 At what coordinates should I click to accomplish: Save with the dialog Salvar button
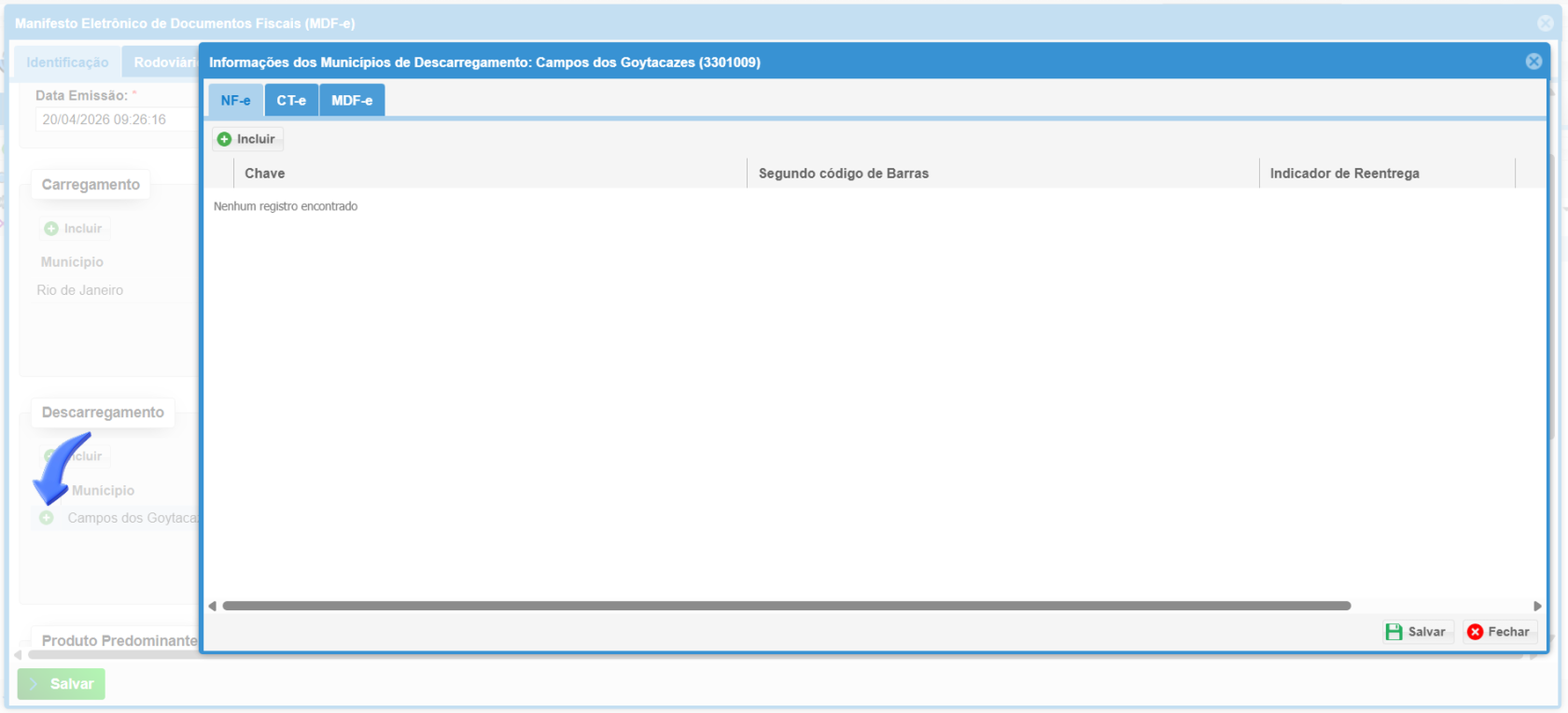pos(1418,632)
